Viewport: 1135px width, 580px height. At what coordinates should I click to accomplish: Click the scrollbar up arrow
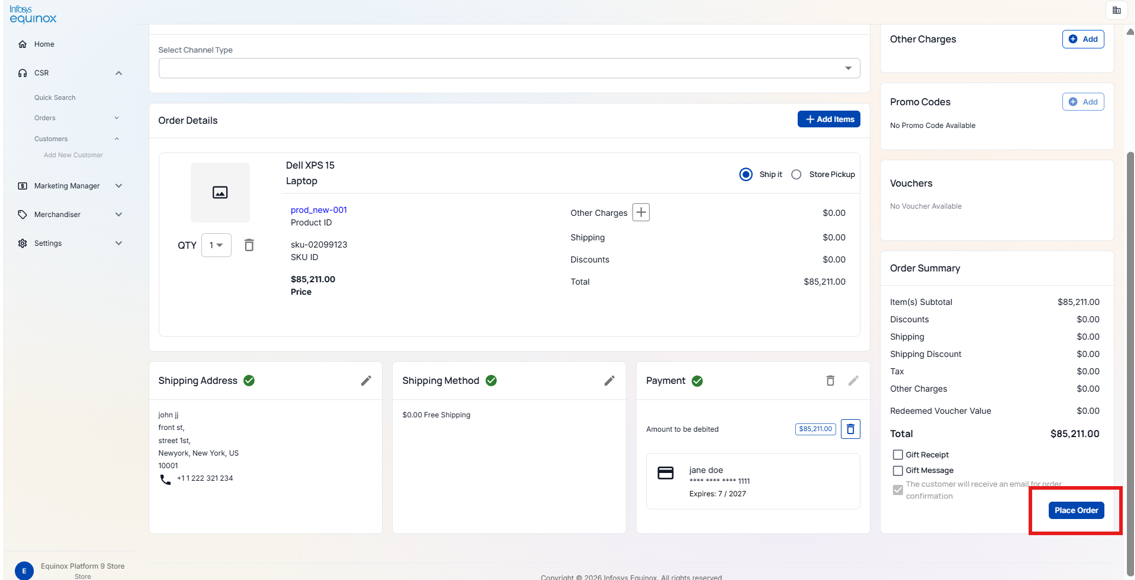point(1130,32)
